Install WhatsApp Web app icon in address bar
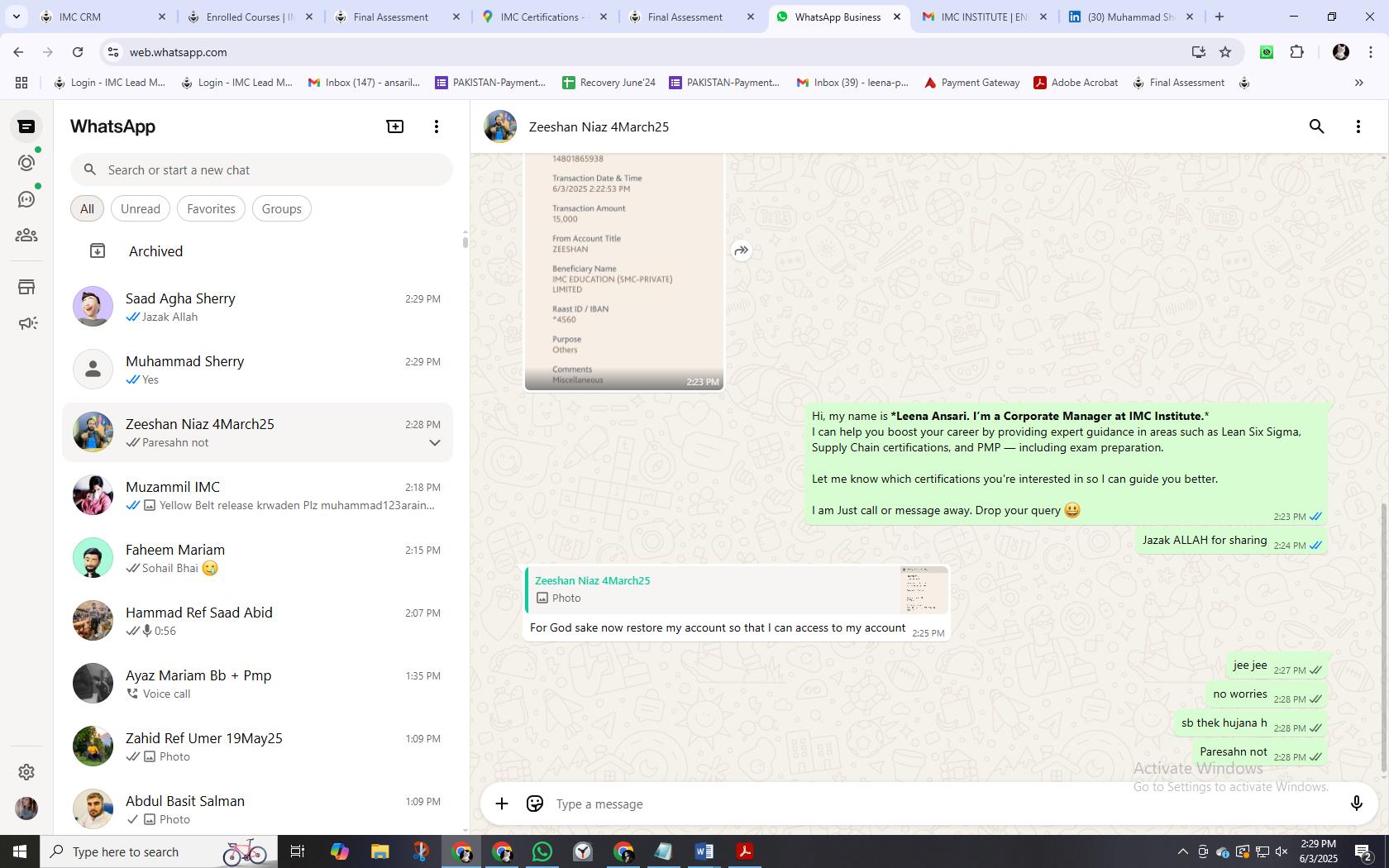1389x868 pixels. point(1198,52)
